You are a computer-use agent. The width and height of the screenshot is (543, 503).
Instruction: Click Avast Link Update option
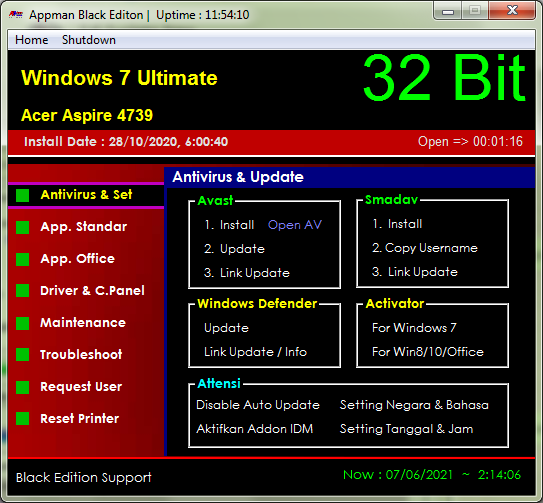(247, 273)
